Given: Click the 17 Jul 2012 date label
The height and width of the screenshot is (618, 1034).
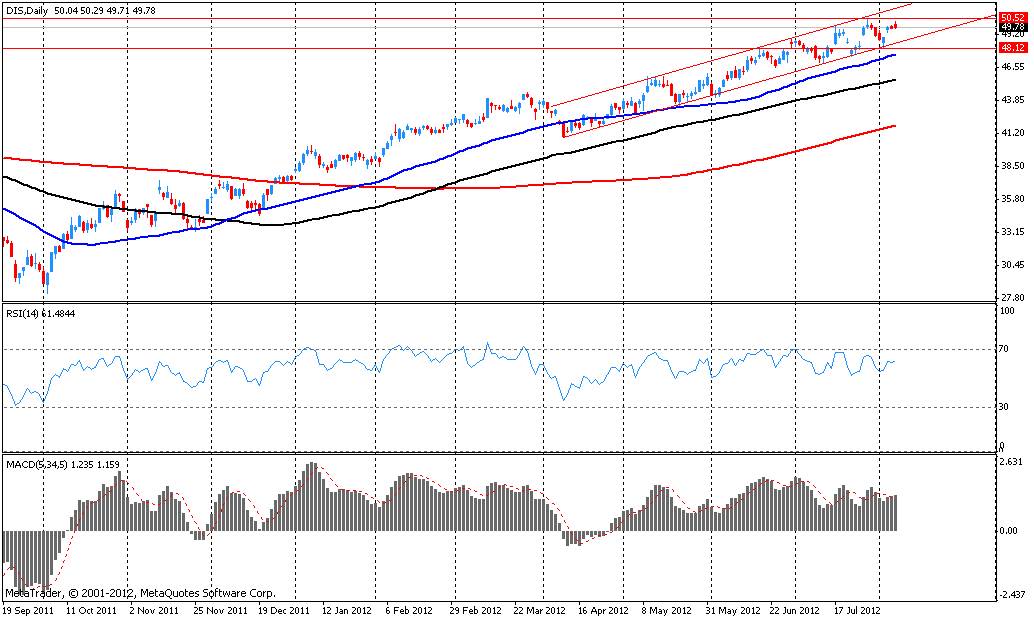Looking at the screenshot, I should click(857, 610).
